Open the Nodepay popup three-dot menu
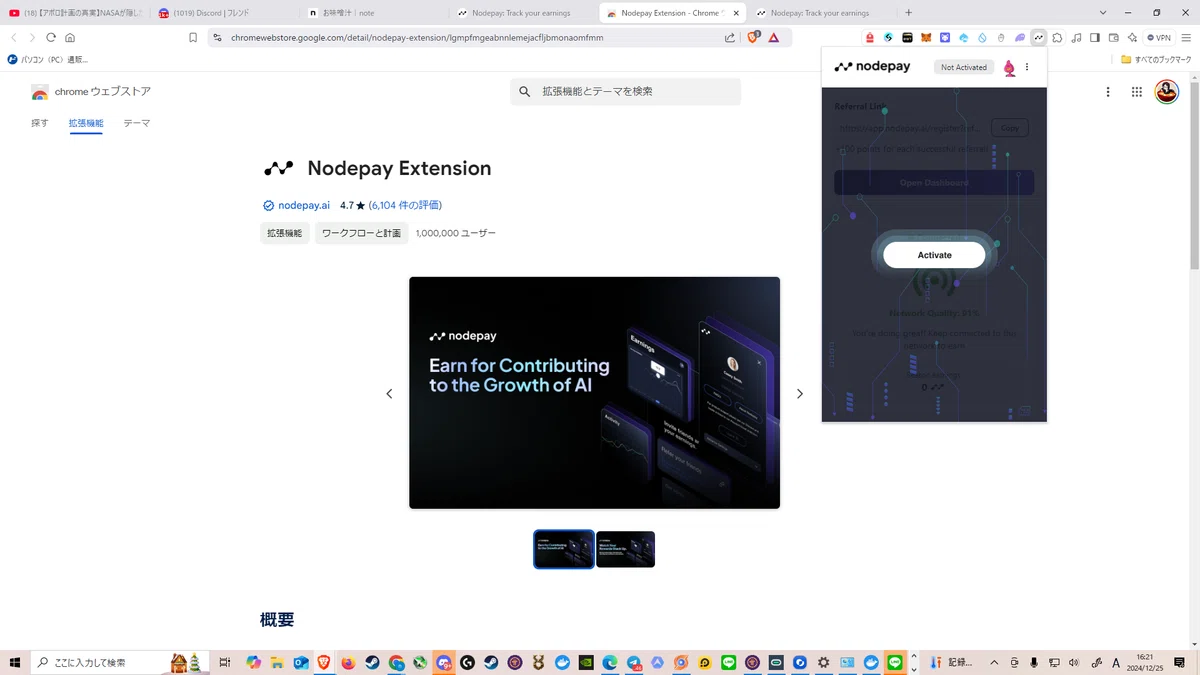Viewport: 1200px width, 675px height. pyautogui.click(x=1027, y=67)
